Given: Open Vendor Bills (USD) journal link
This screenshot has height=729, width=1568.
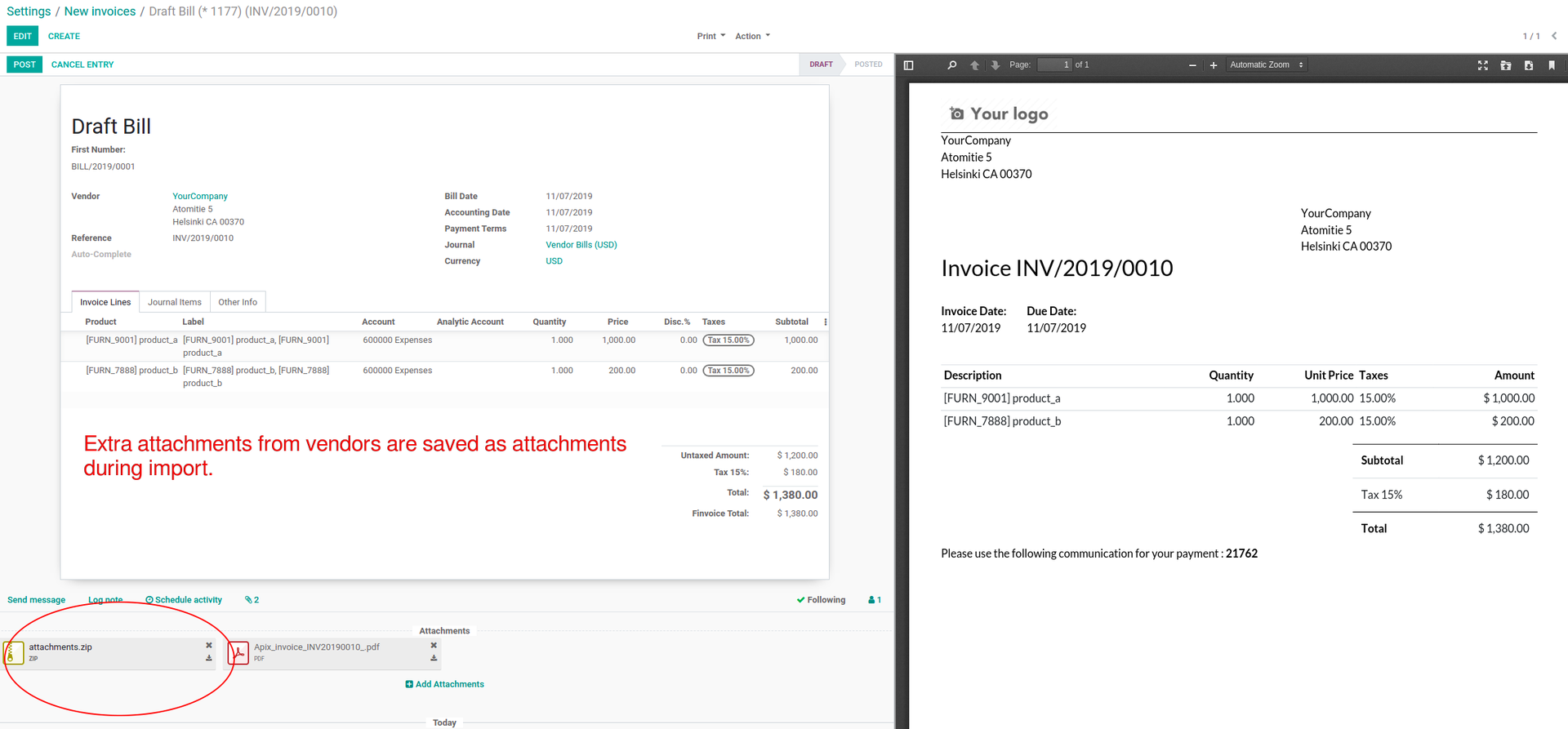Looking at the screenshot, I should 581,245.
